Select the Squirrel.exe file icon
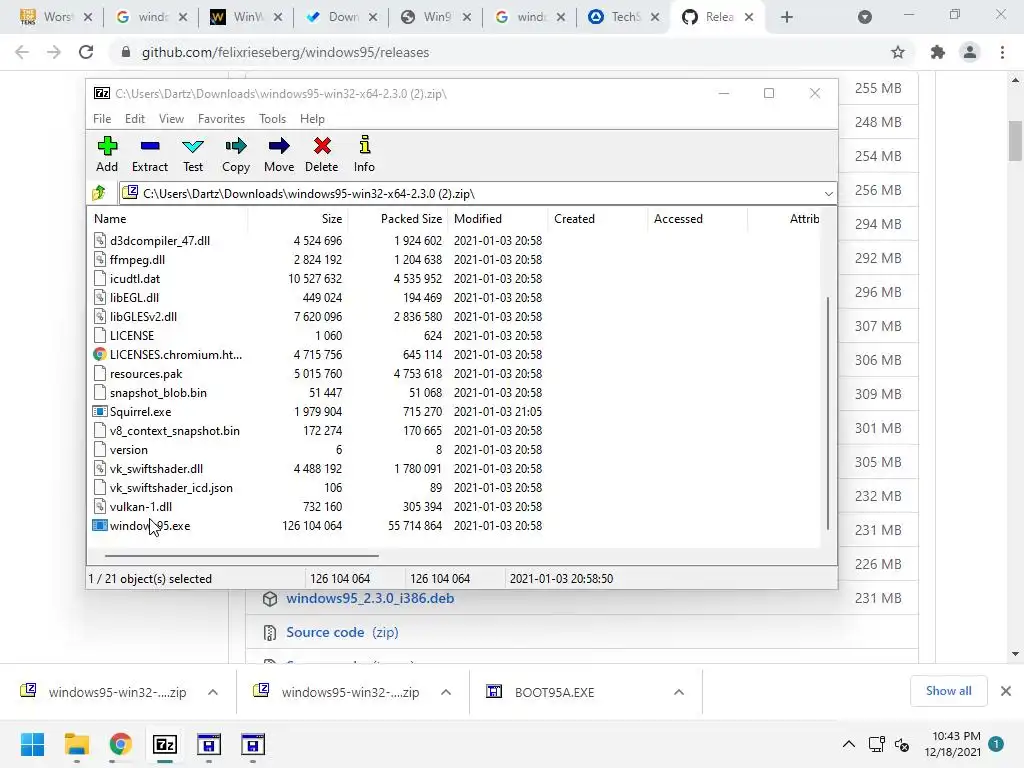Viewport: 1024px width, 768px height. tap(99, 411)
